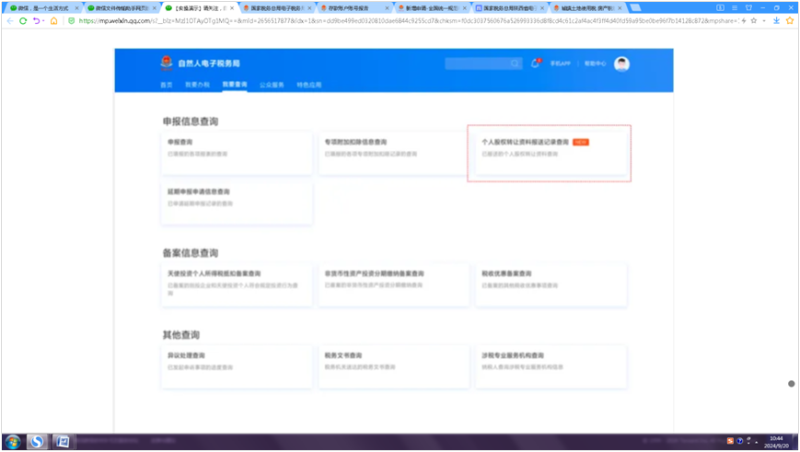Reload the page with the refresh button
The height and width of the screenshot is (452, 800).
pos(24,20)
